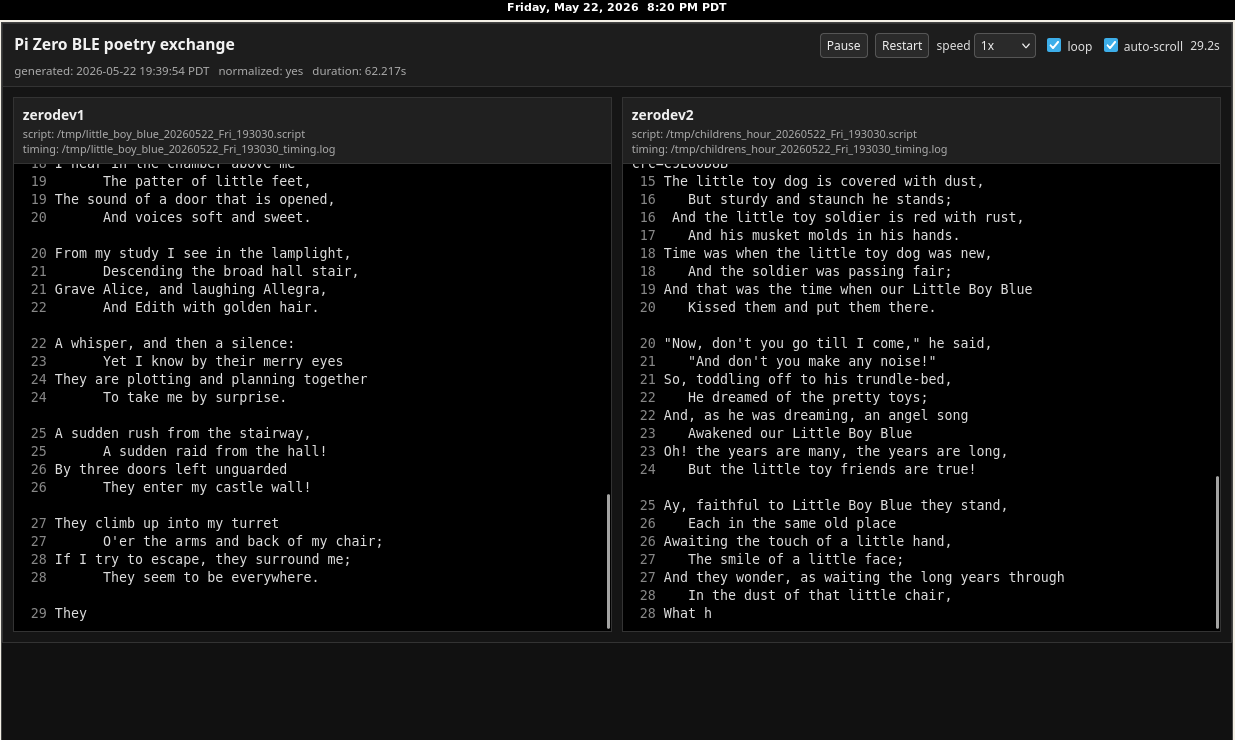Screen dimensions: 1235x740
Task: Click line "They seem to be everywhere."
Action: pos(211,577)
